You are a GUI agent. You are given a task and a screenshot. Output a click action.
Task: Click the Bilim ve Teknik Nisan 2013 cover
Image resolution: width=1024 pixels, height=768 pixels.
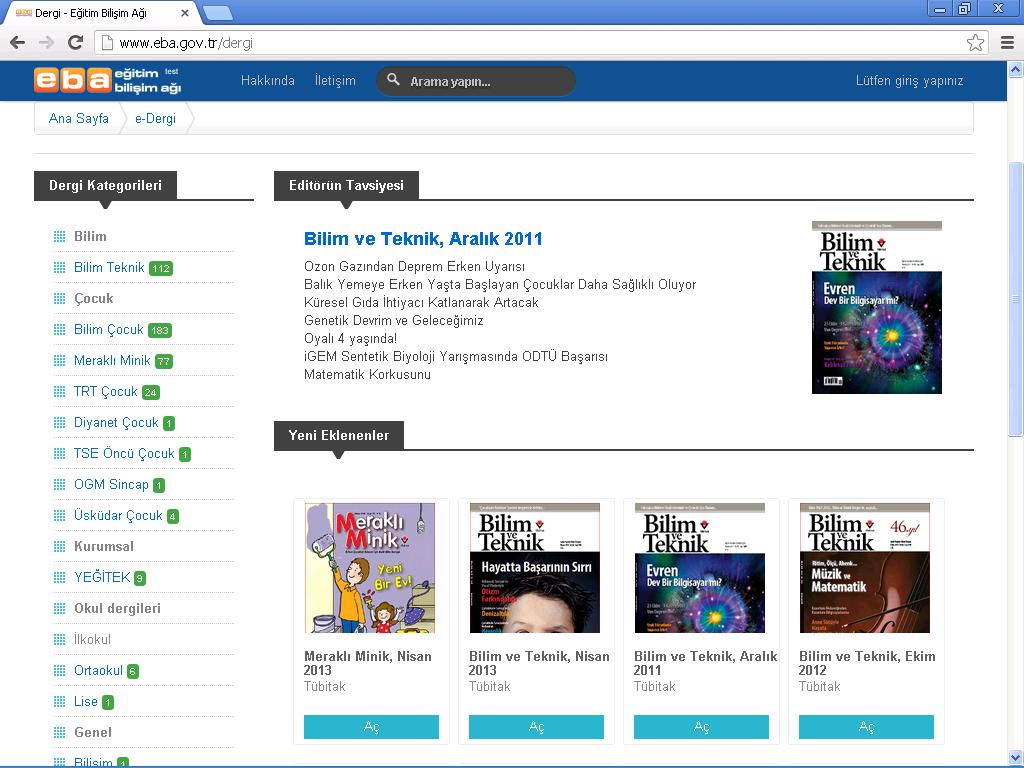534,568
